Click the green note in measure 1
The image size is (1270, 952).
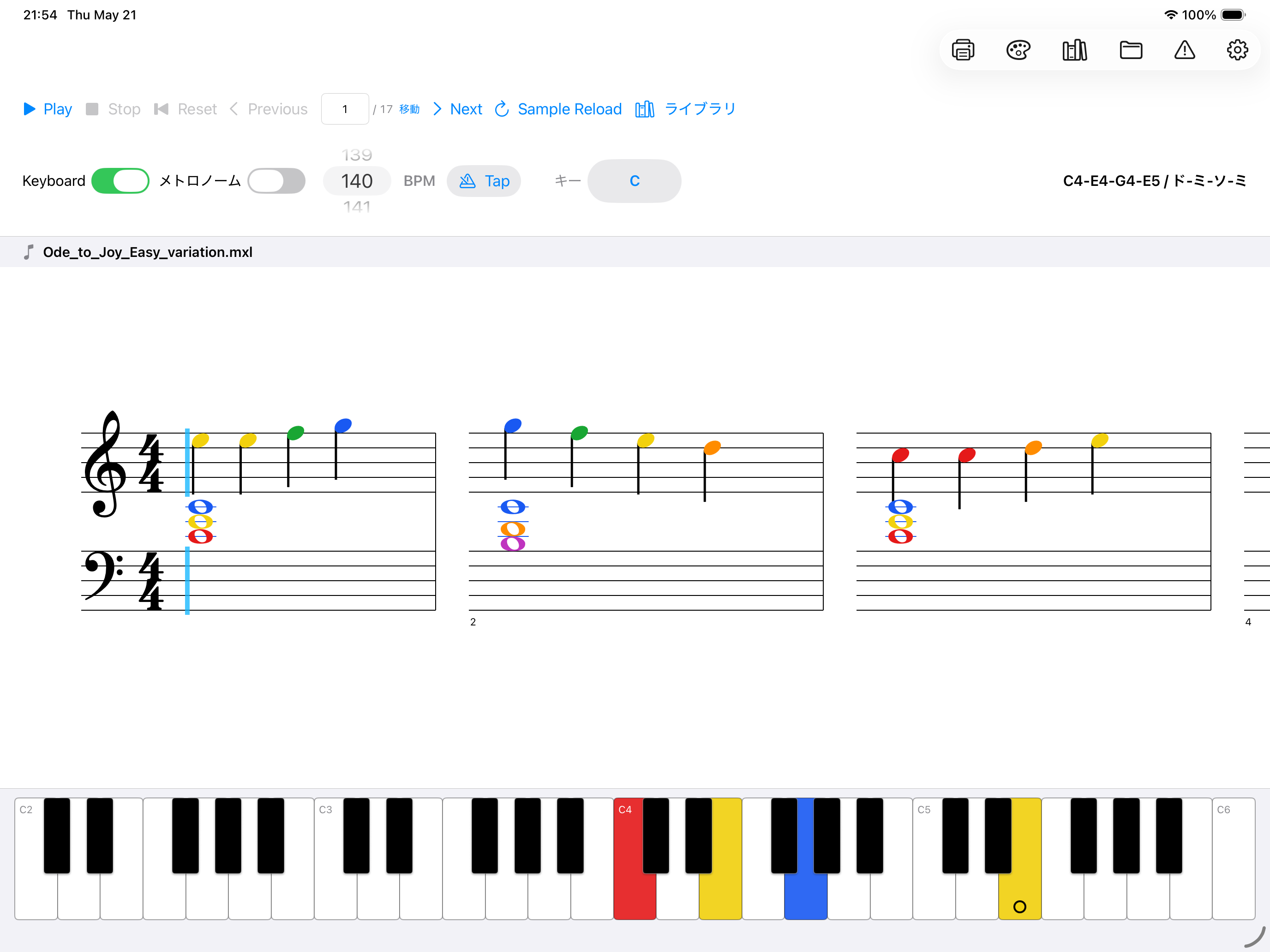(295, 433)
